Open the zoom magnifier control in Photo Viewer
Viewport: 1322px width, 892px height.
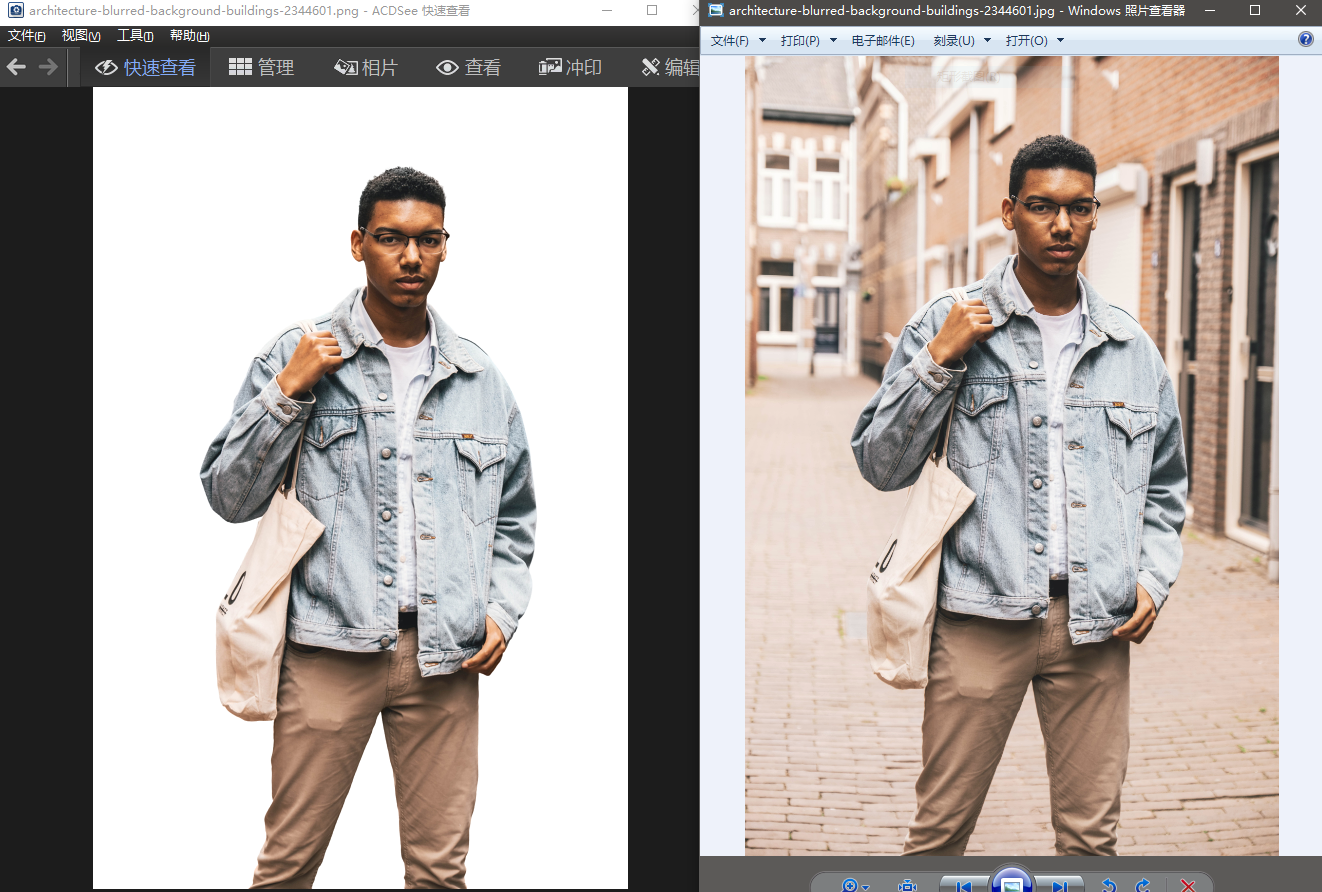click(855, 886)
